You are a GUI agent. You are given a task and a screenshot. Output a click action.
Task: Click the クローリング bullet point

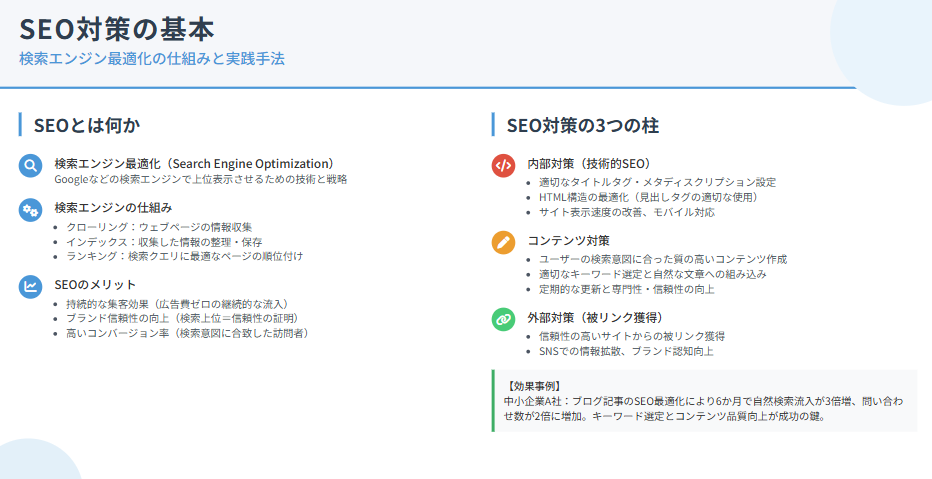[159, 227]
